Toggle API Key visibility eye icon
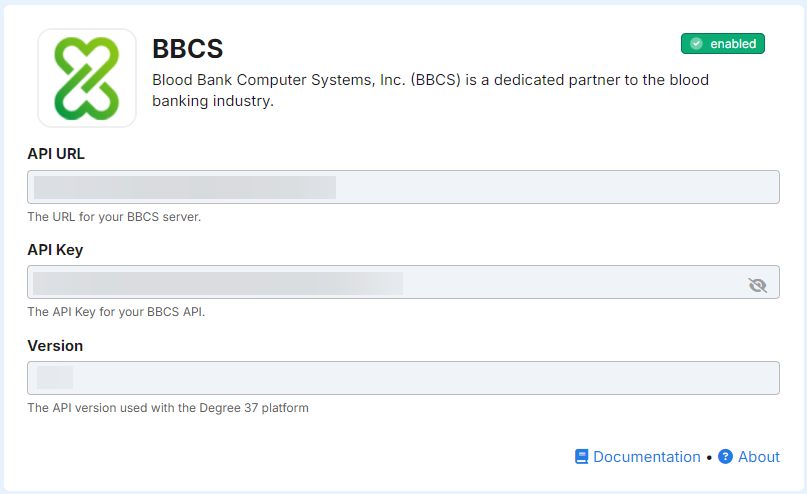 pyautogui.click(x=757, y=285)
